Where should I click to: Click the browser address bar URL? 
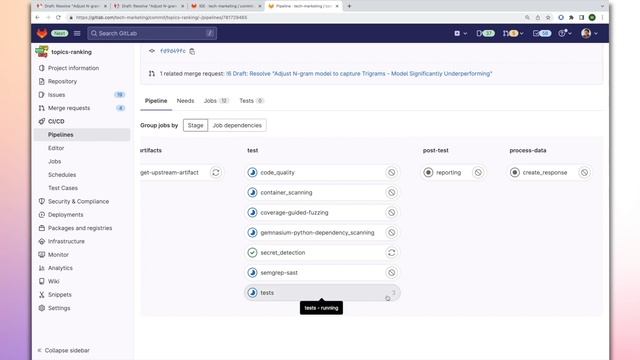tap(161, 18)
